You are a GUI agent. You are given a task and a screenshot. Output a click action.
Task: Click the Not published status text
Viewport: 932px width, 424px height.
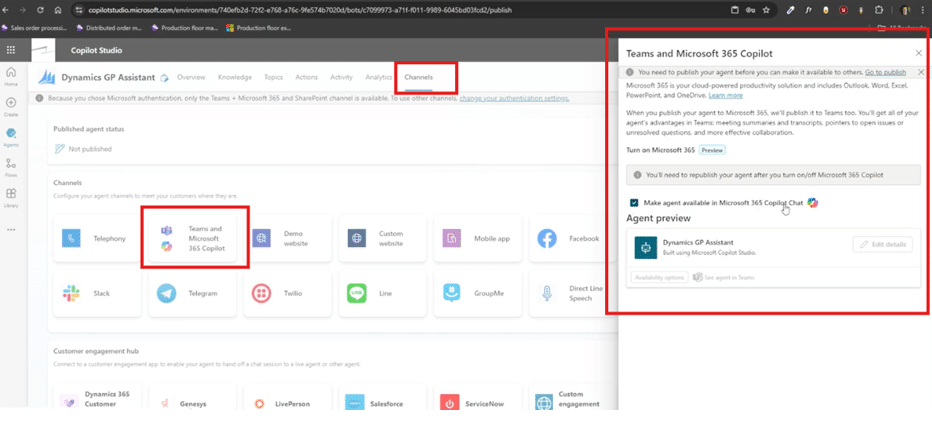point(90,149)
